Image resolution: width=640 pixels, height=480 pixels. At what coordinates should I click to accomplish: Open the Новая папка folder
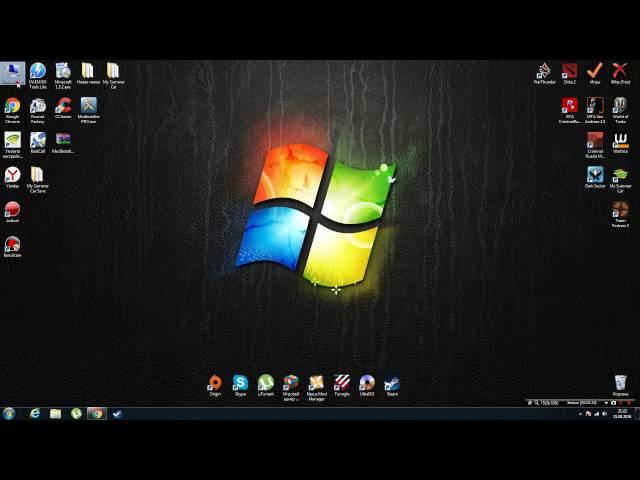(88, 73)
